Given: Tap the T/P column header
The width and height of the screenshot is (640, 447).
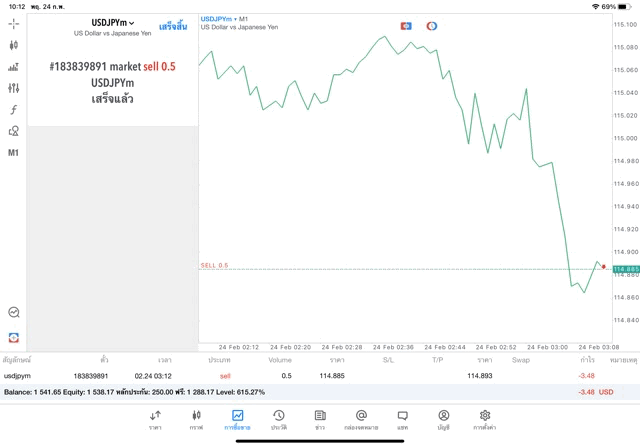Looking at the screenshot, I should pos(438,360).
